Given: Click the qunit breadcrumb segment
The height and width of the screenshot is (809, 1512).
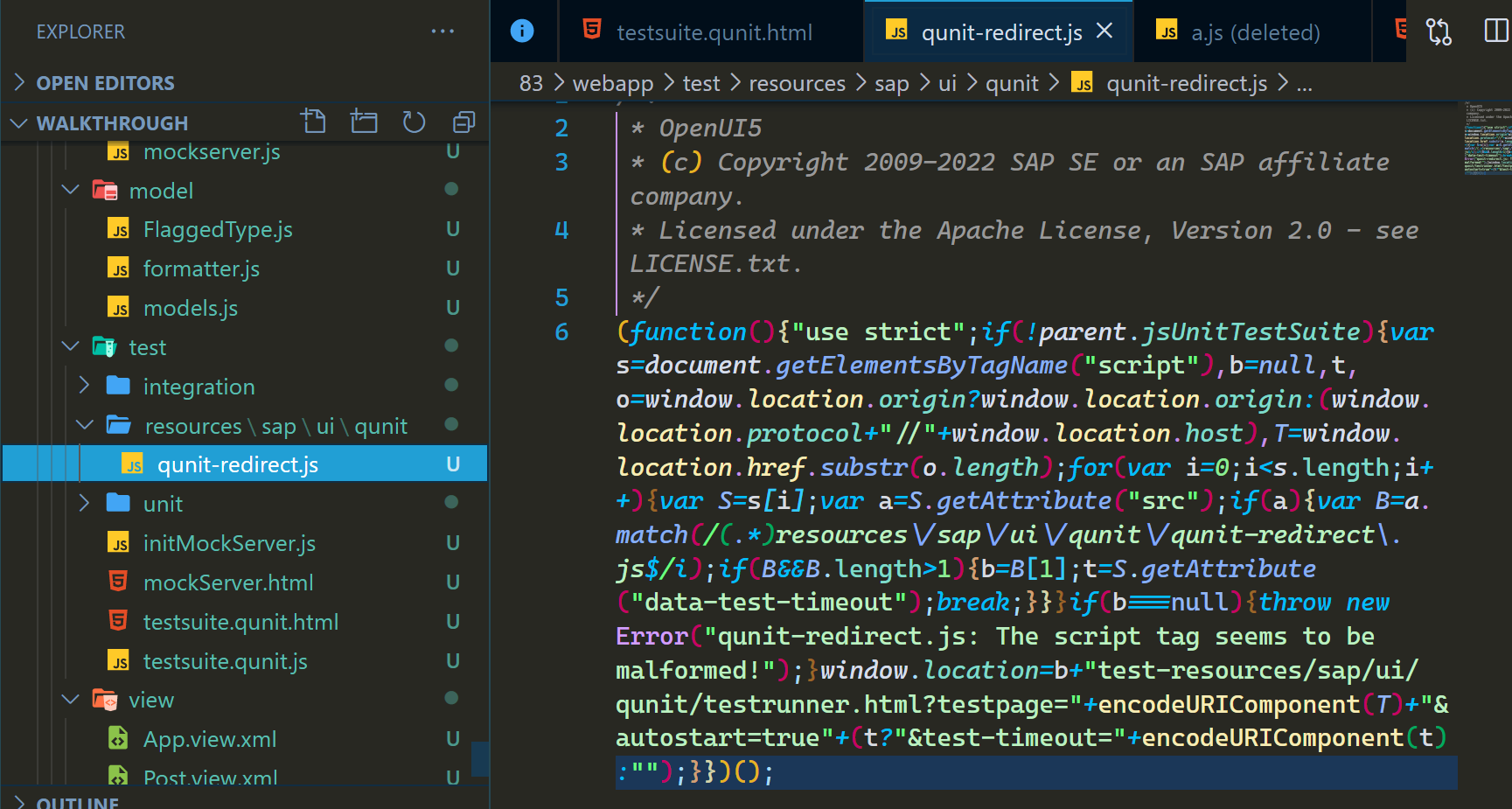Looking at the screenshot, I should (1012, 83).
